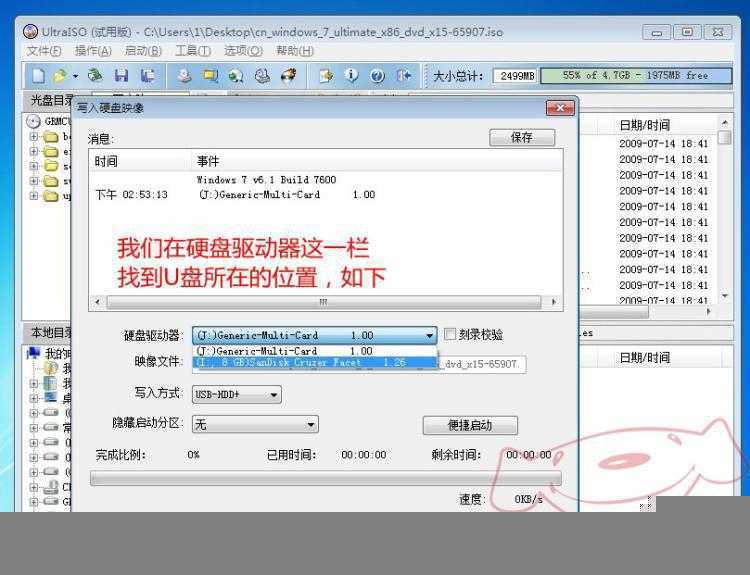This screenshot has width=750, height=575.
Task: Enable the 刻录校验 checkbox
Action: pos(450,334)
